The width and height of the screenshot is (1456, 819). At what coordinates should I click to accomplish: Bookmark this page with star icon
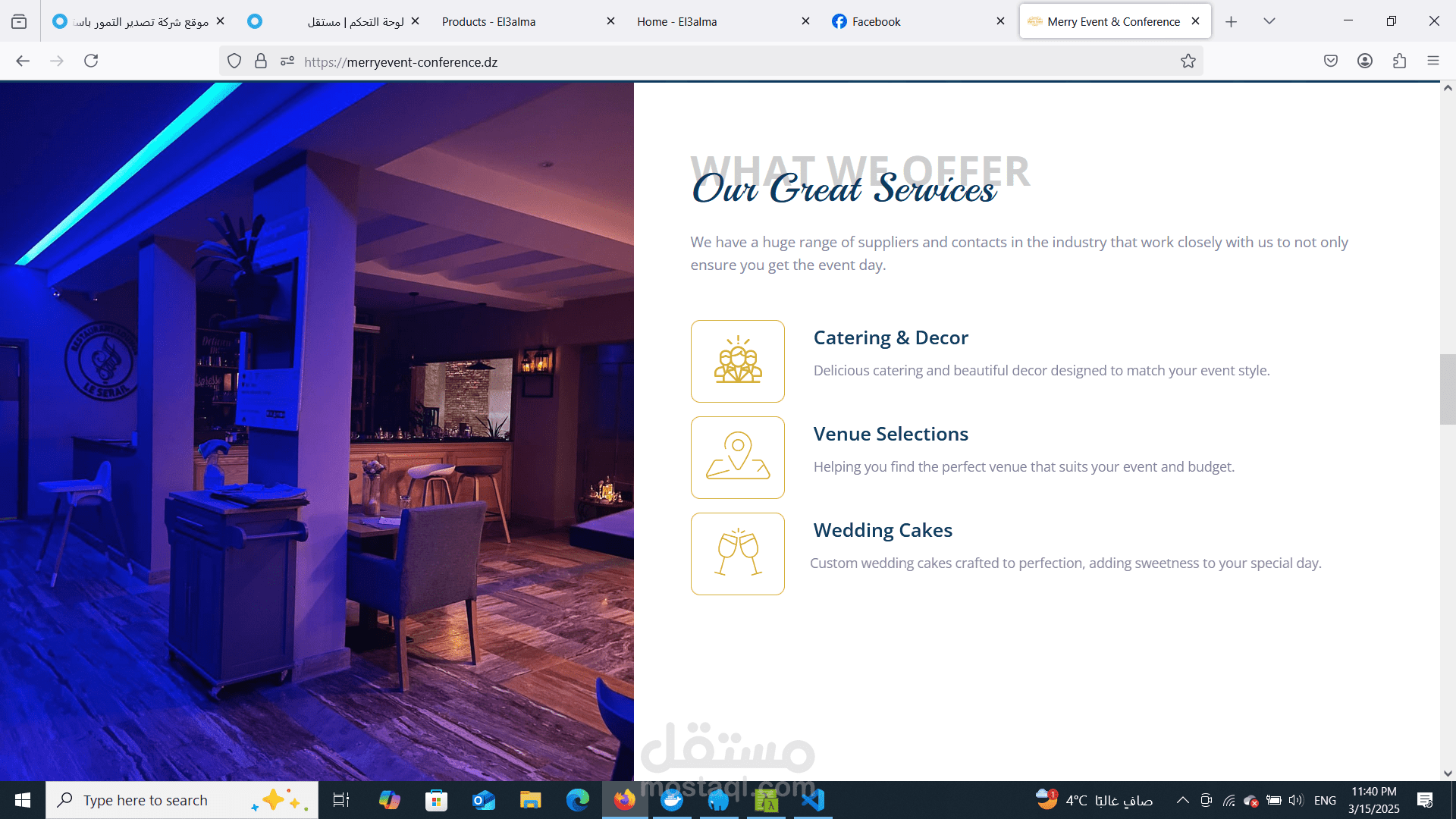[1188, 61]
